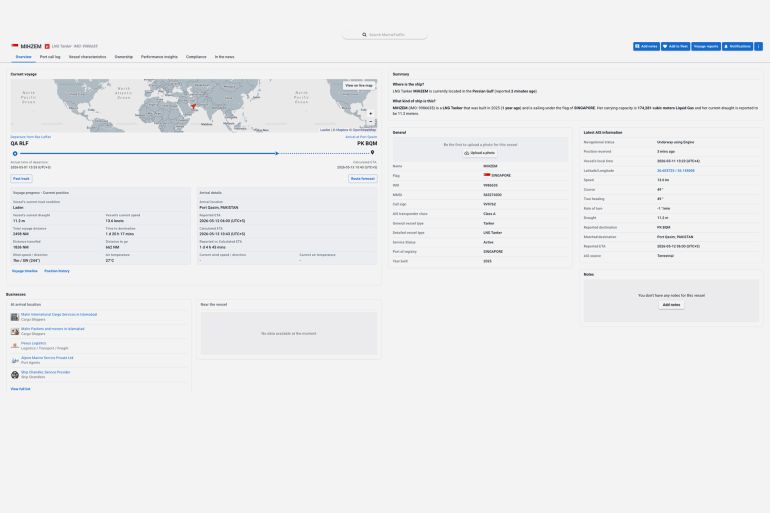770x513 pixels.
Task: Open the Vessel characteristics tab
Action: [x=87, y=57]
